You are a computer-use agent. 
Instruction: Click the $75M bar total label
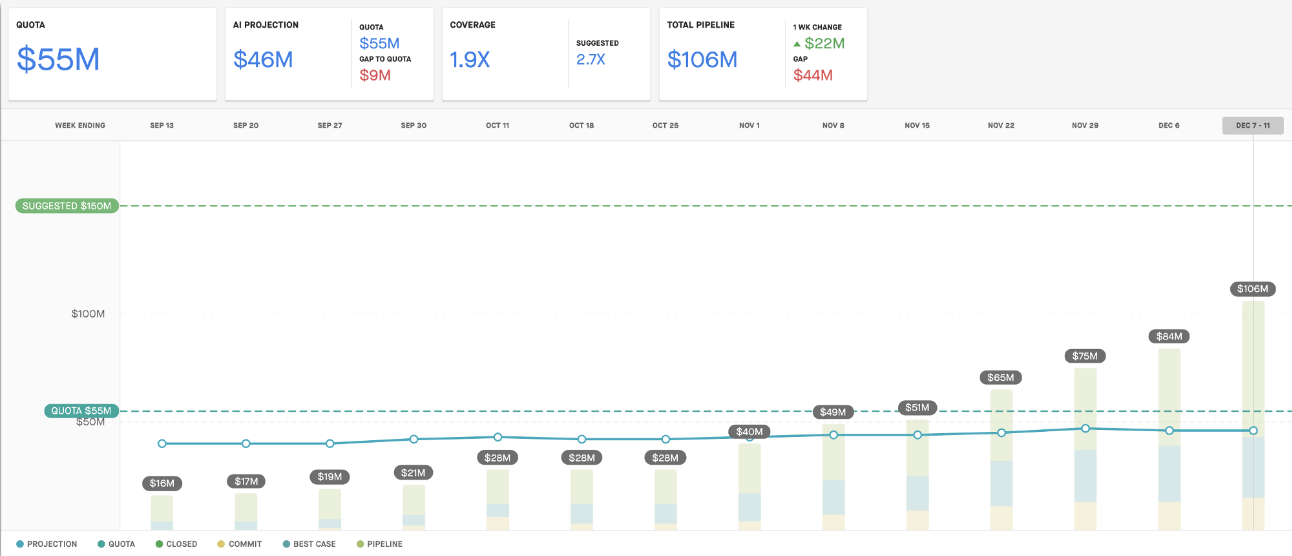(x=1085, y=356)
